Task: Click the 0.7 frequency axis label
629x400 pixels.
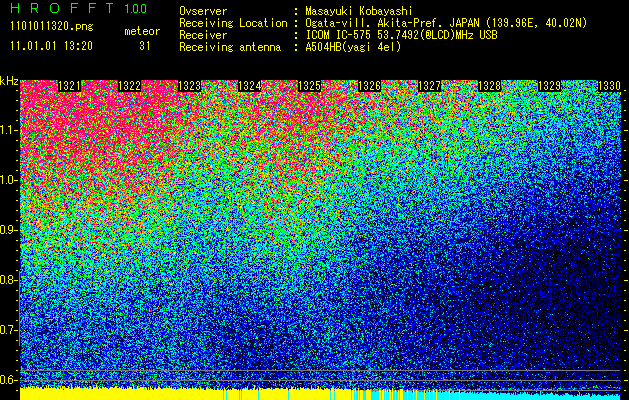Action: pyautogui.click(x=8, y=330)
